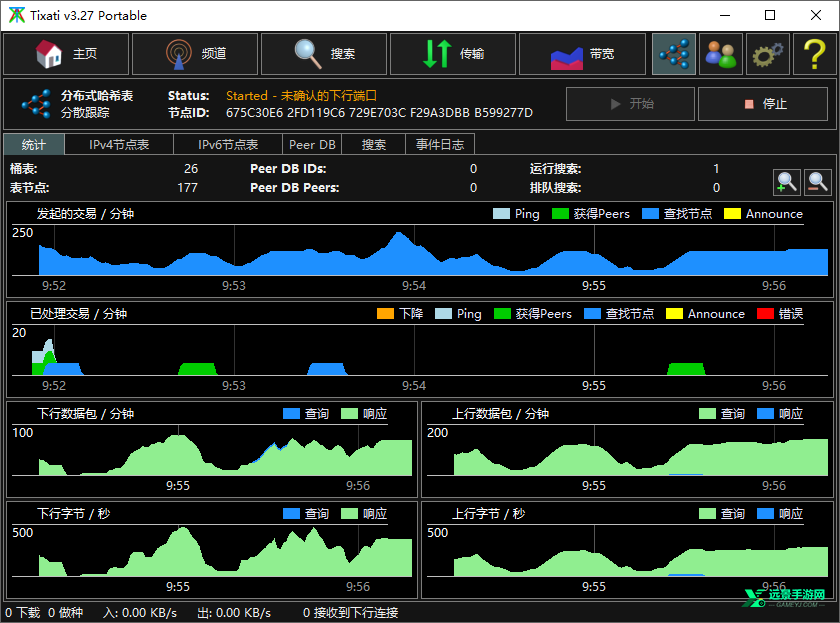Viewport: 840px width, 623px height.
Task: Zoom out charts with minus magnifier
Action: pos(818,182)
